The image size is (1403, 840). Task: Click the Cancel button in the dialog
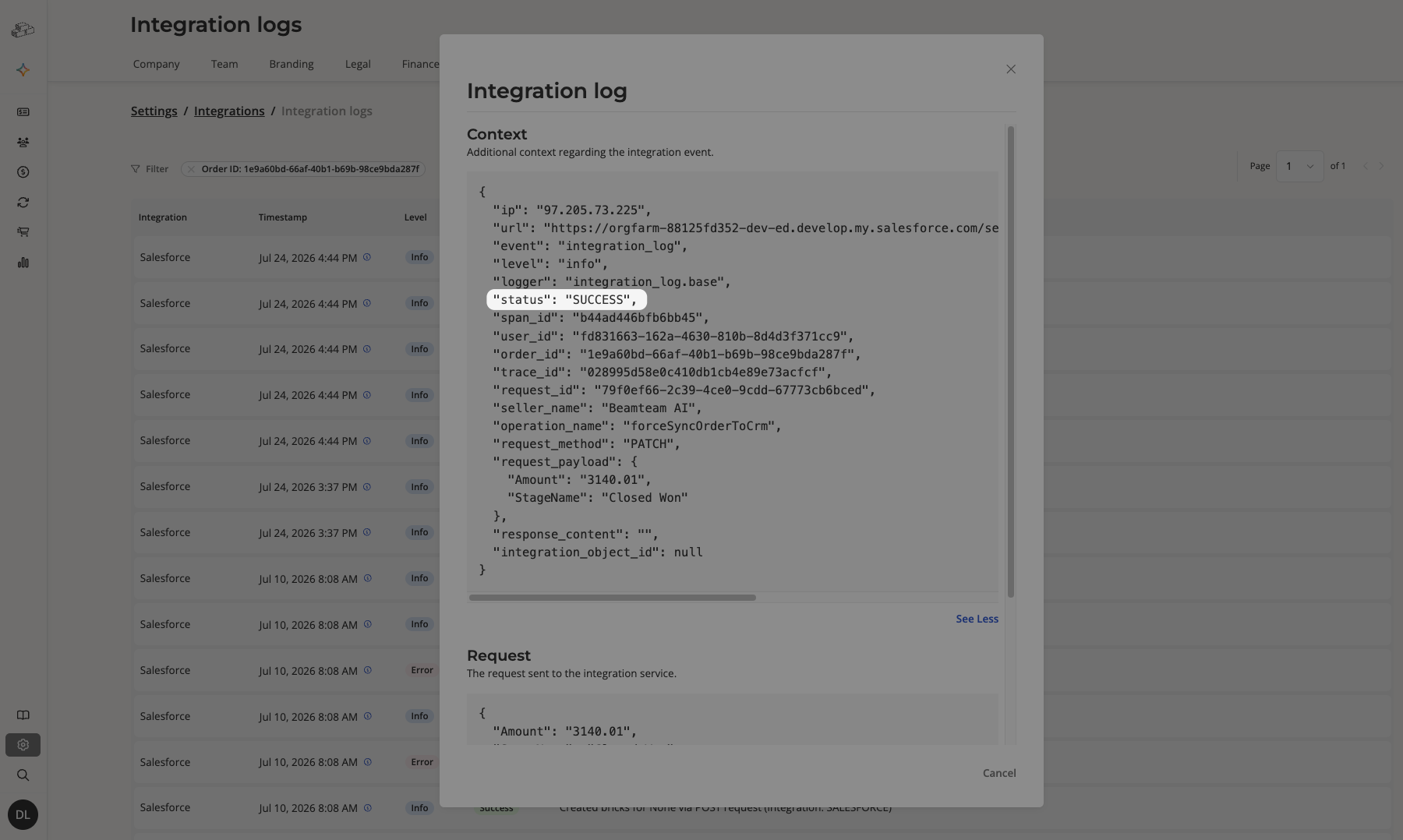click(x=999, y=773)
